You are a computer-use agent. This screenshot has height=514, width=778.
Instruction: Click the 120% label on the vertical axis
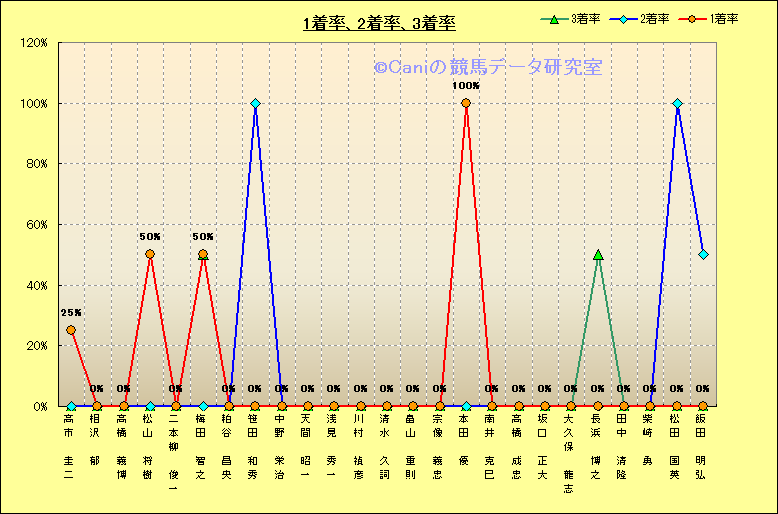coord(34,43)
